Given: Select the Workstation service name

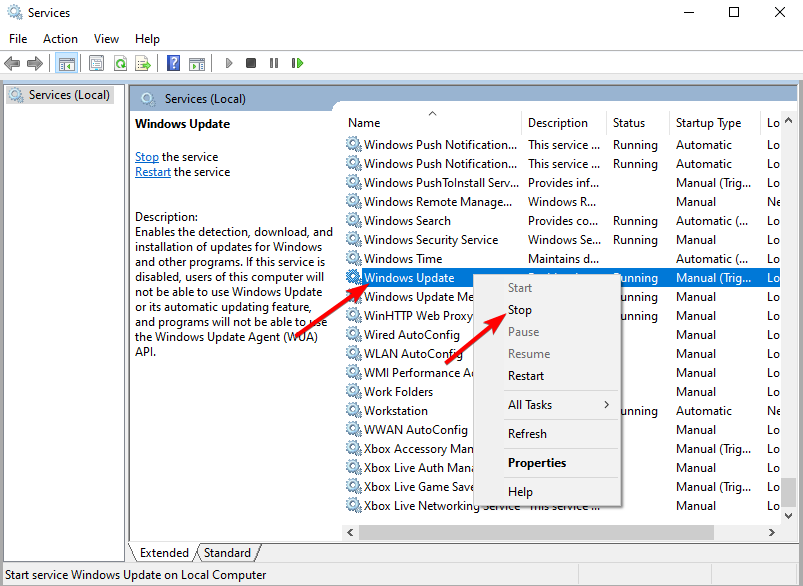Looking at the screenshot, I should pos(396,410).
